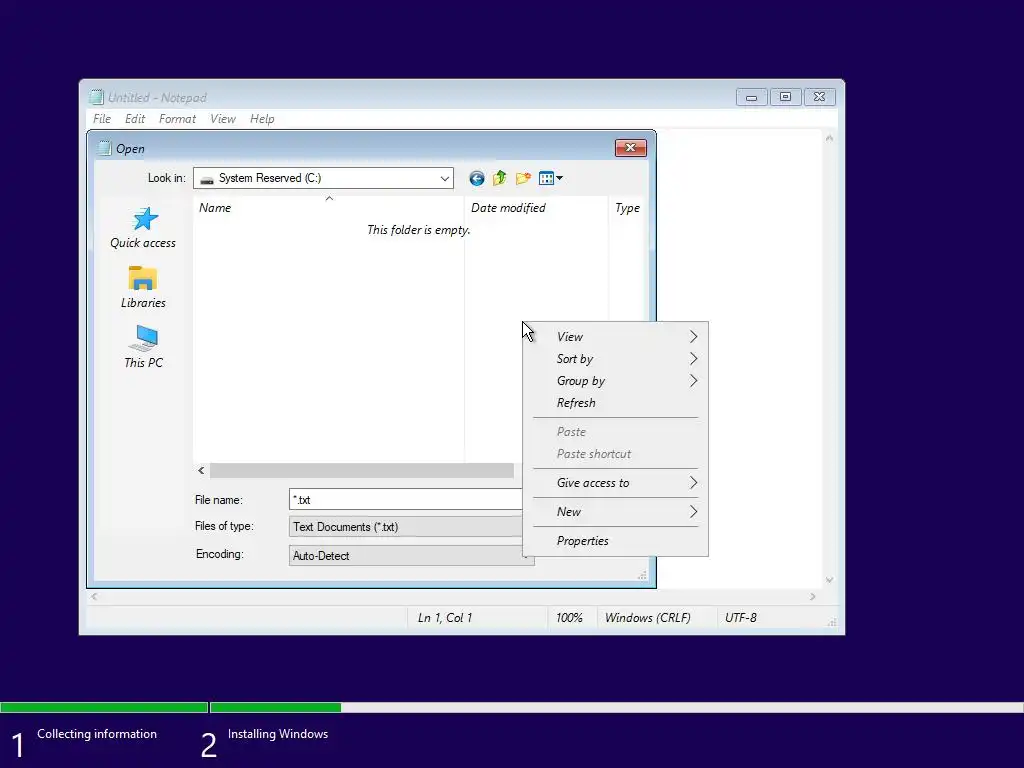1024x768 pixels.
Task: Click the Collecting information progress bar
Action: 104,707
